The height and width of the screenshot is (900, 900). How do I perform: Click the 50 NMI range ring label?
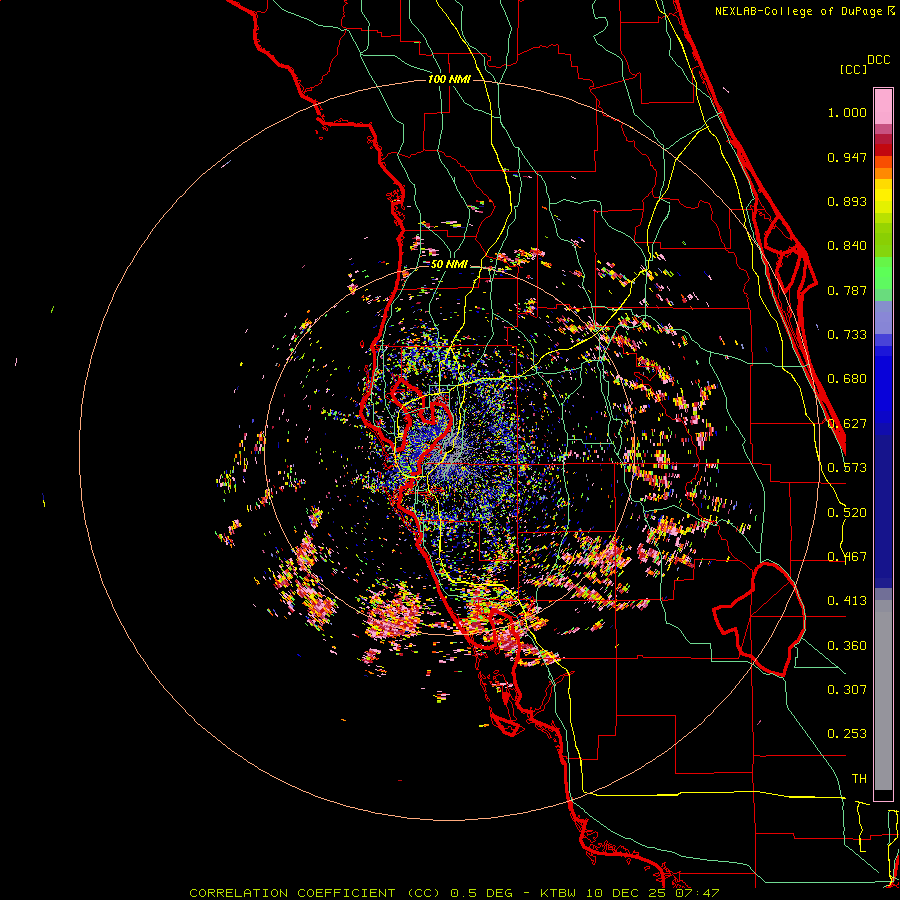449,265
